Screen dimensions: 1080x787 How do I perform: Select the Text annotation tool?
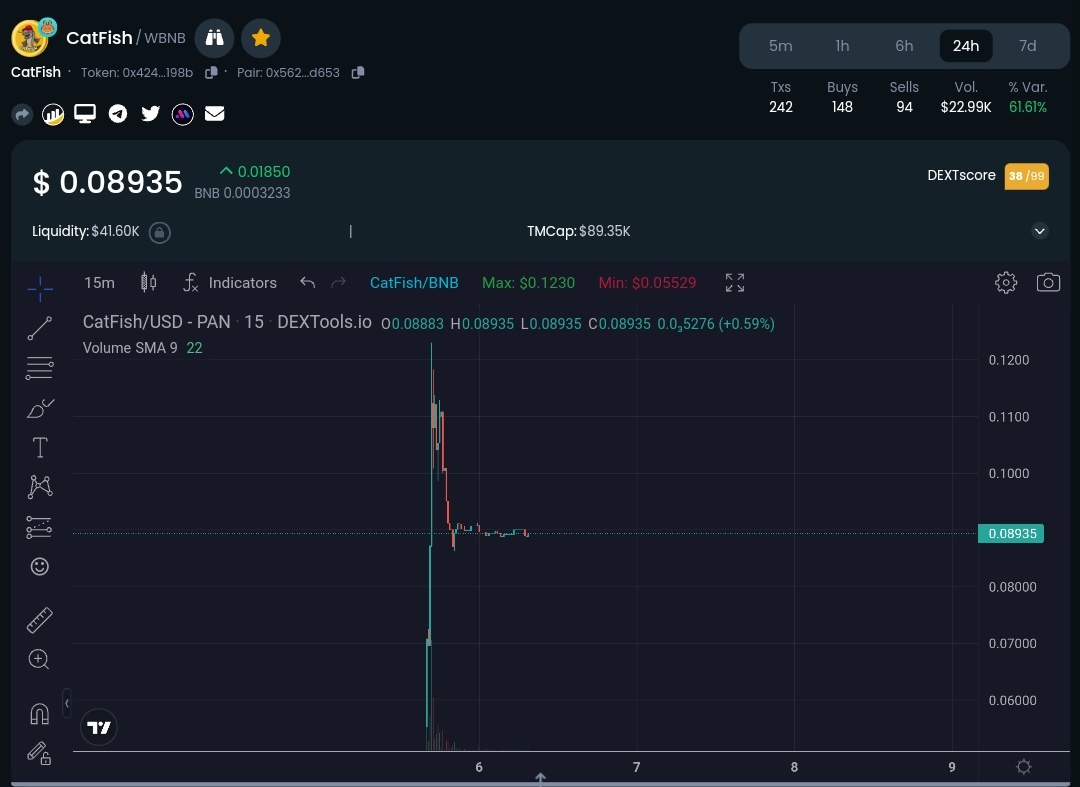40,448
